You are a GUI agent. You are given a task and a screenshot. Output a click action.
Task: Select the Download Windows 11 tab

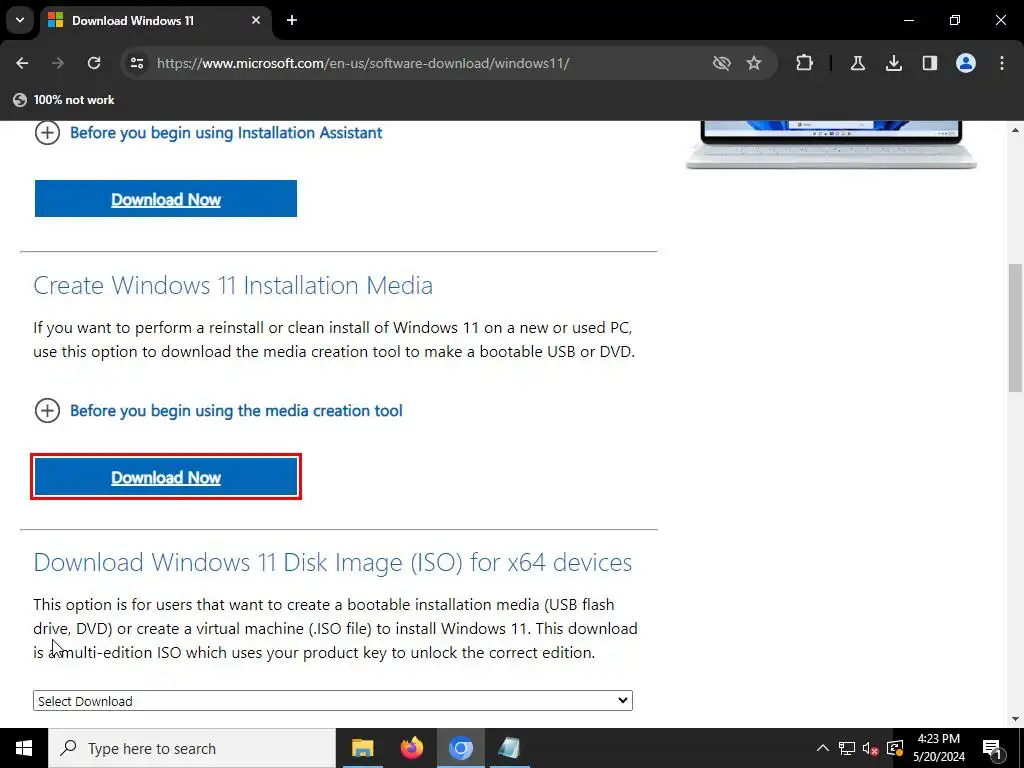pos(157,21)
